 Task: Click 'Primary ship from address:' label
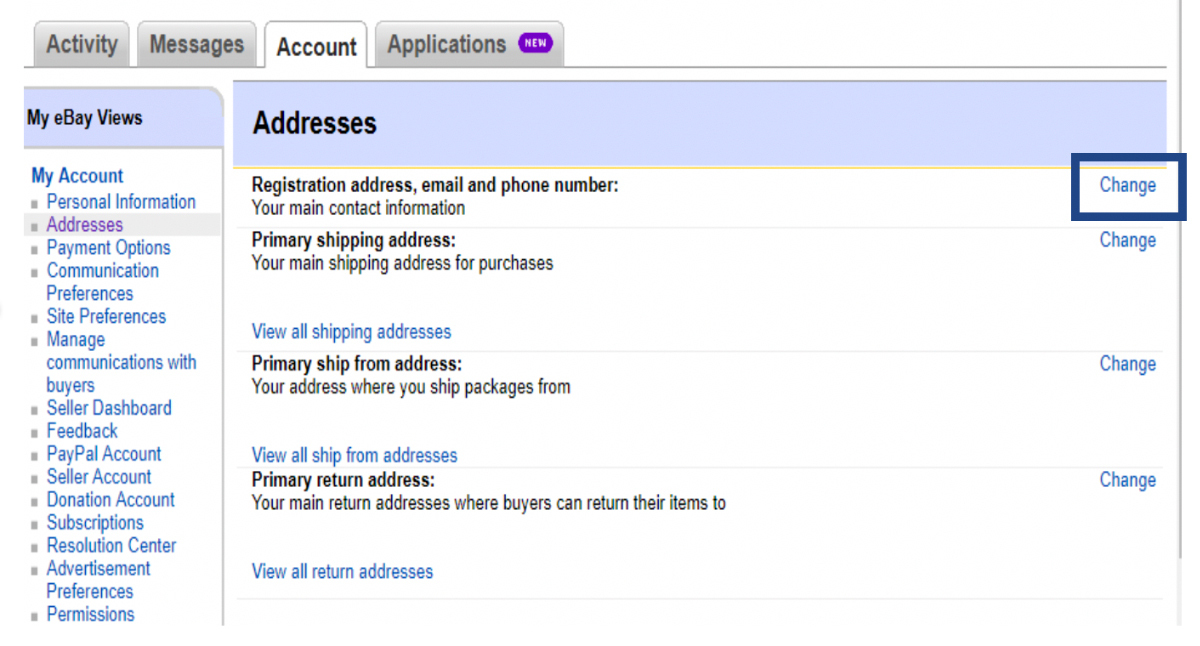(357, 364)
